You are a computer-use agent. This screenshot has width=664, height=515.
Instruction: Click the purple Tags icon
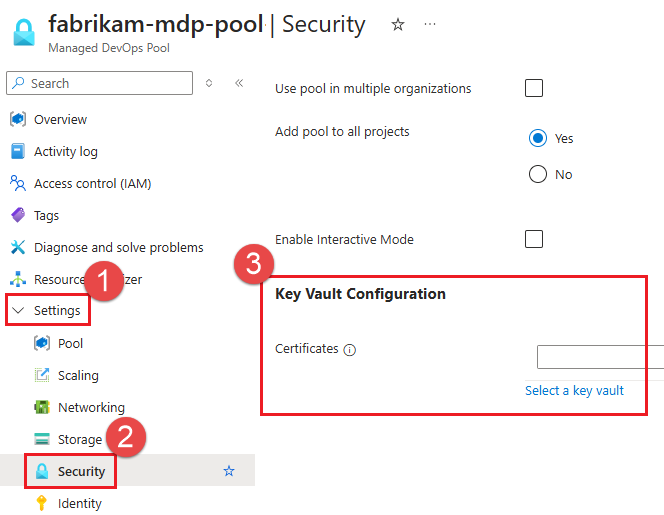coord(18,215)
